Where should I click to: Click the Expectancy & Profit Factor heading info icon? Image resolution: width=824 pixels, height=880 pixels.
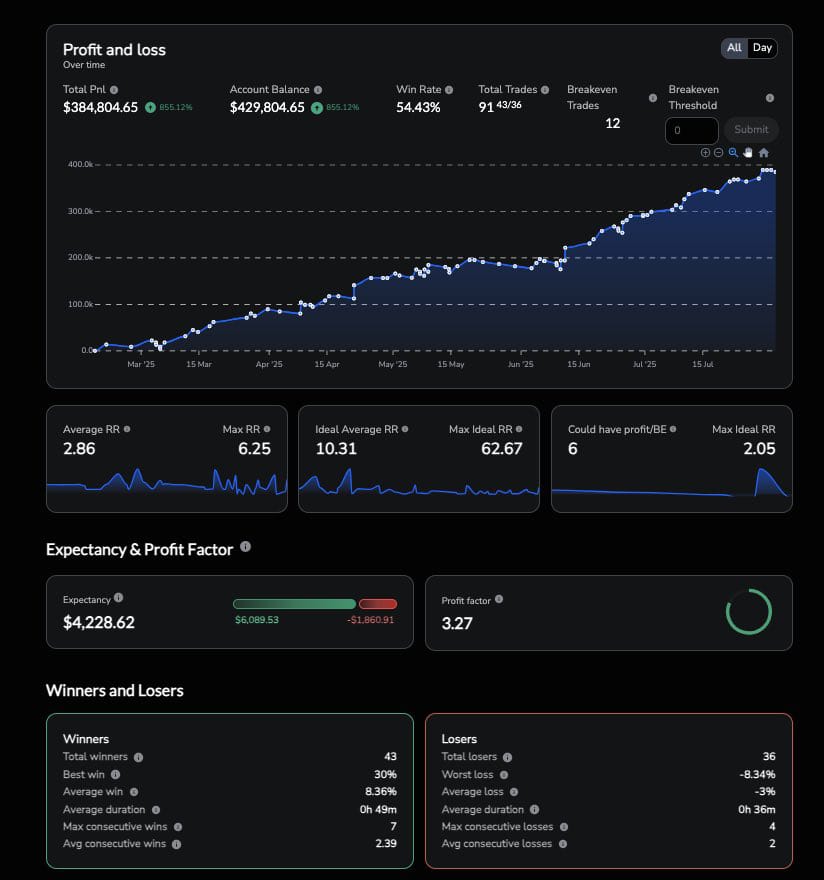click(245, 548)
